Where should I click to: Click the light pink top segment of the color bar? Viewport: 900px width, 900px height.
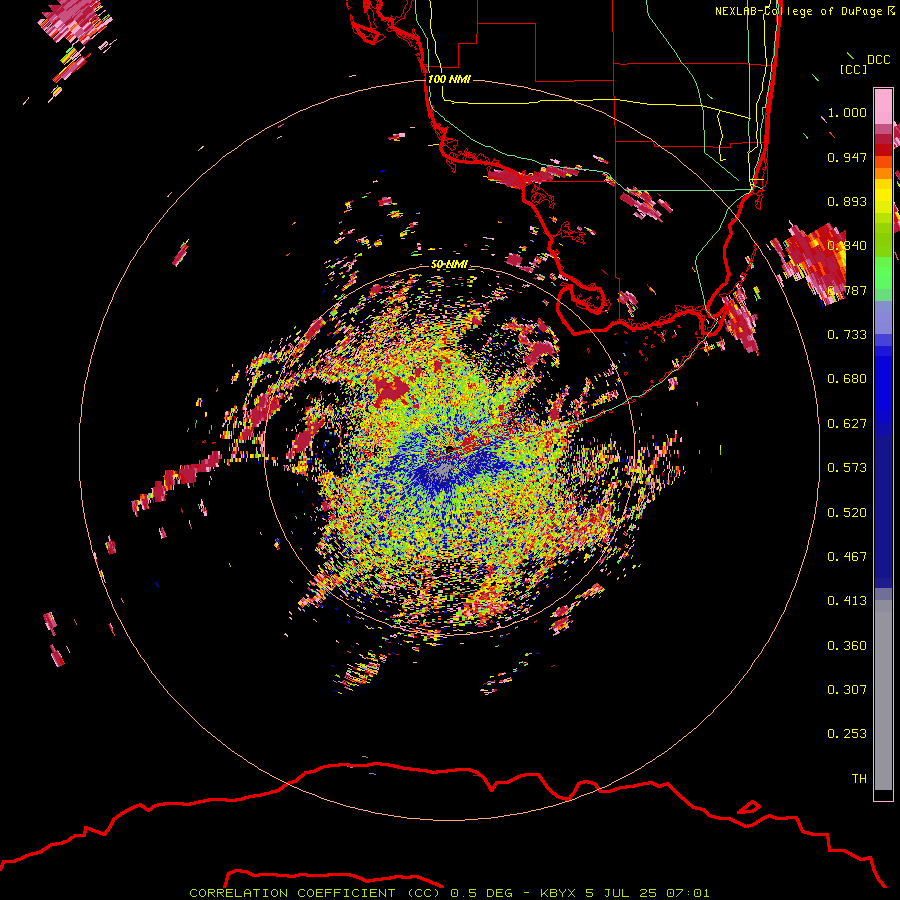click(x=883, y=107)
